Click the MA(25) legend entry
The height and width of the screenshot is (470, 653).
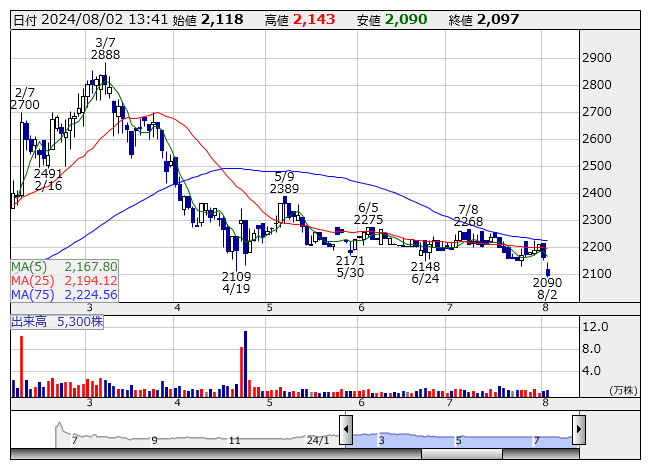[65, 281]
